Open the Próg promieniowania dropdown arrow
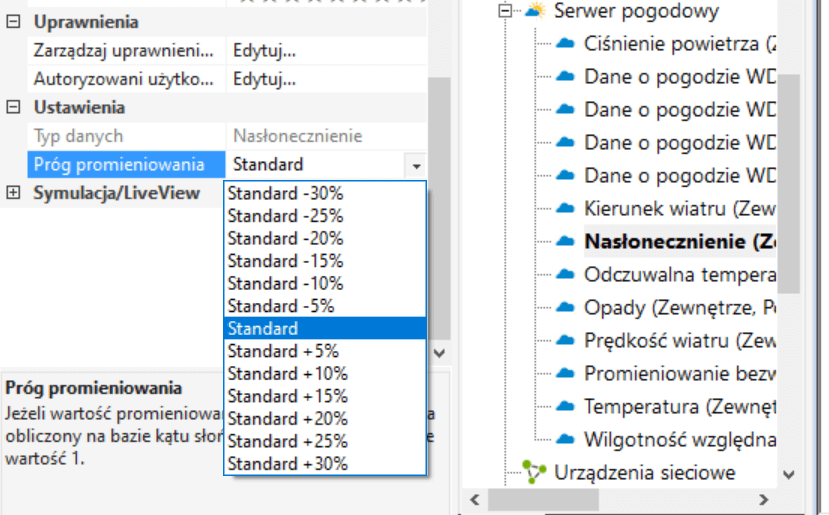Viewport: 829px width, 515px height. pyautogui.click(x=415, y=165)
